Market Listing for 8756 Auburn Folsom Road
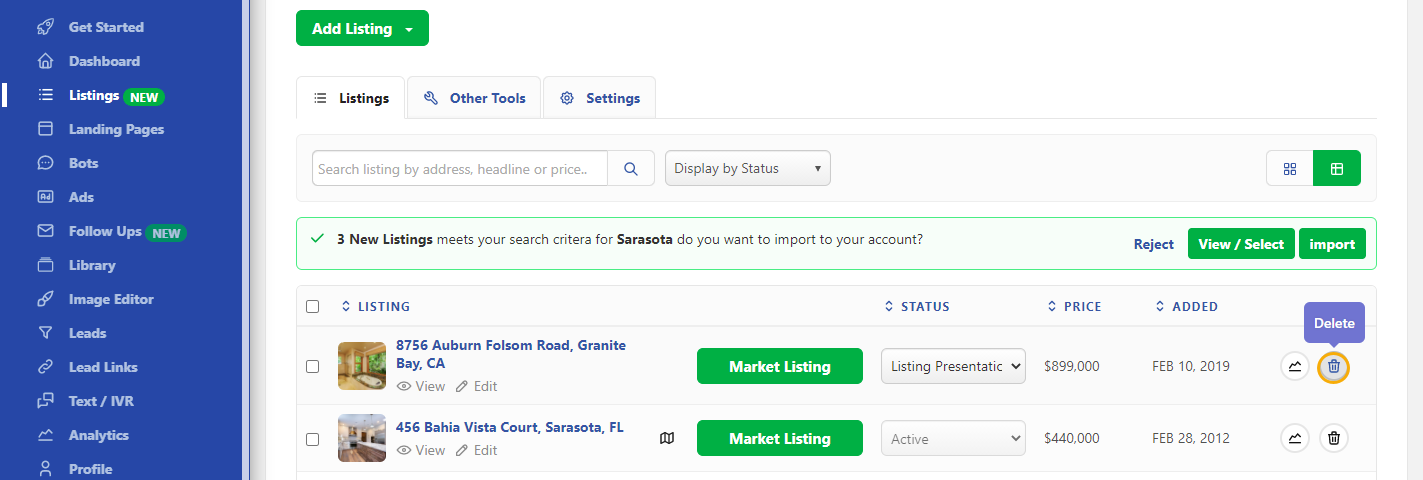 (x=780, y=366)
